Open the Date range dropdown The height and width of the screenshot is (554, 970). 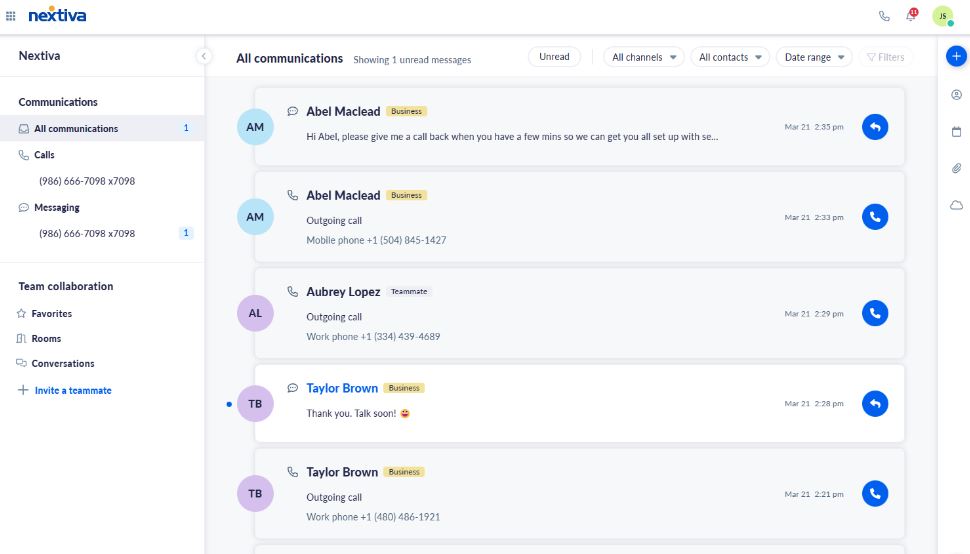pos(814,57)
